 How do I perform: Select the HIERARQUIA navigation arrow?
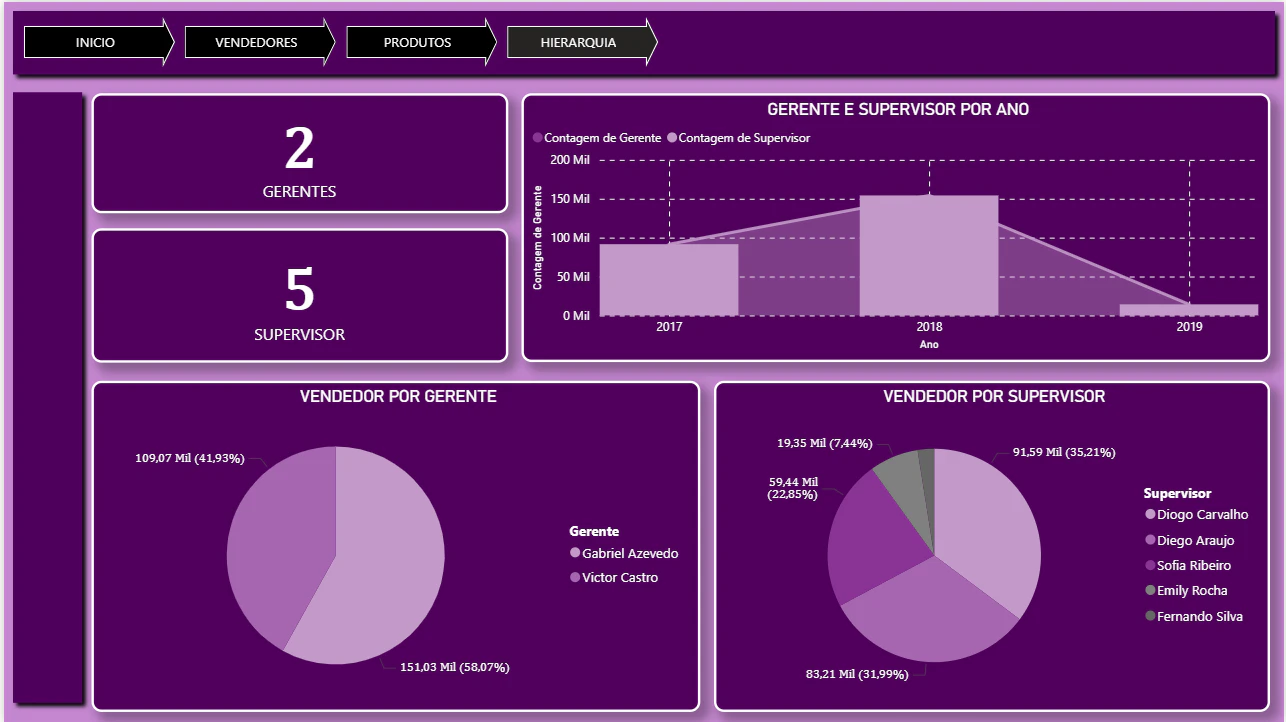coord(583,43)
